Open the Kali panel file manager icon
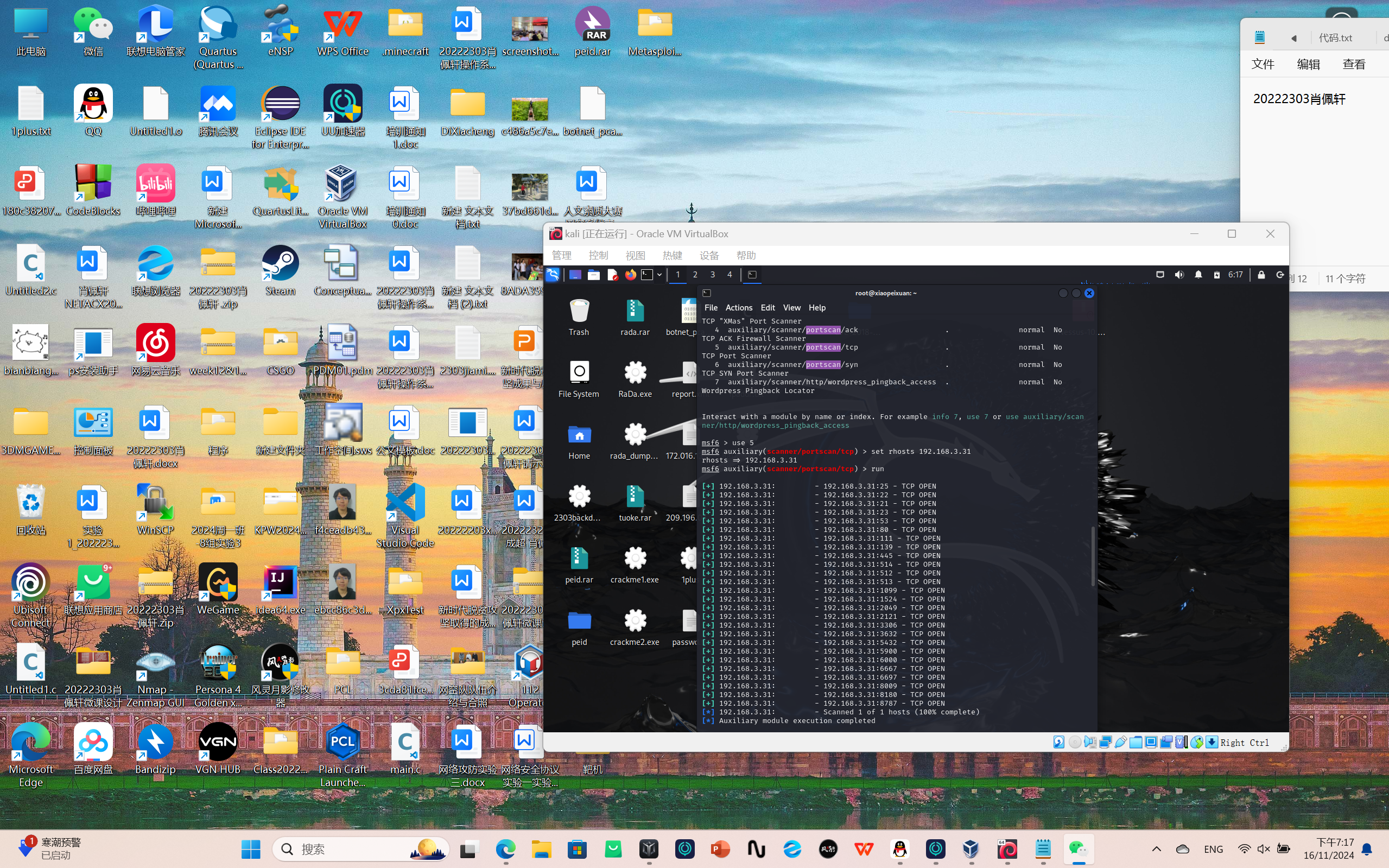The width and height of the screenshot is (1389, 868). [x=593, y=275]
